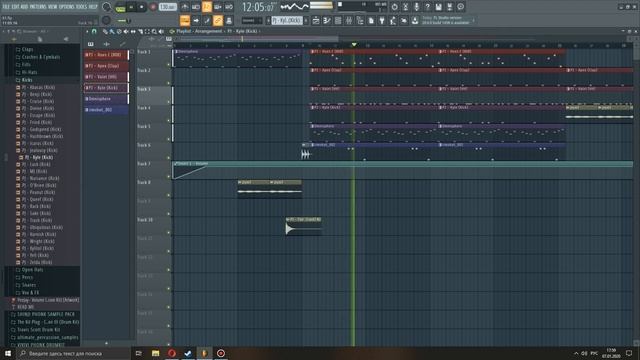640x360 pixels.
Task: Show pattern clips in picker via piano icon
Action: [x=90, y=44]
